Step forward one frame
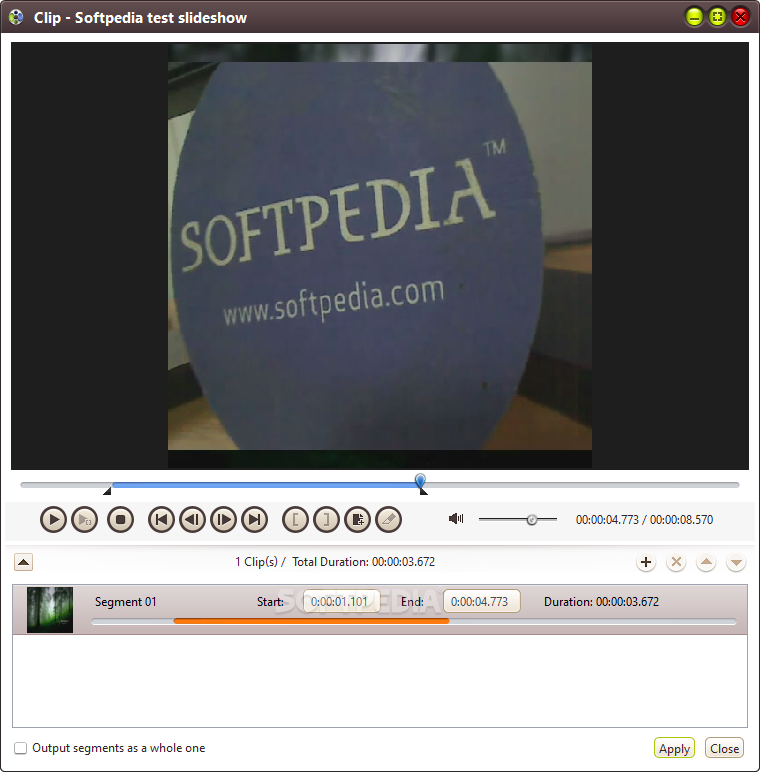Viewport: 760px width, 772px height. click(x=223, y=519)
